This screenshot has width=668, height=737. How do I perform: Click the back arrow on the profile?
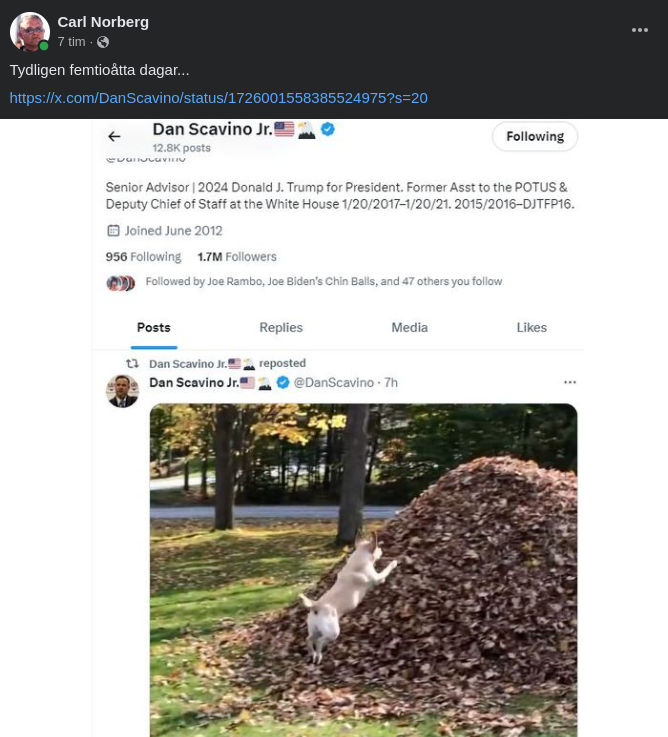(114, 136)
